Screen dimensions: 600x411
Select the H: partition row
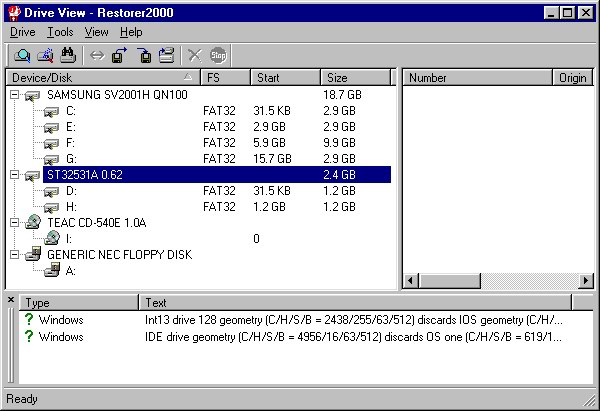click(x=71, y=207)
